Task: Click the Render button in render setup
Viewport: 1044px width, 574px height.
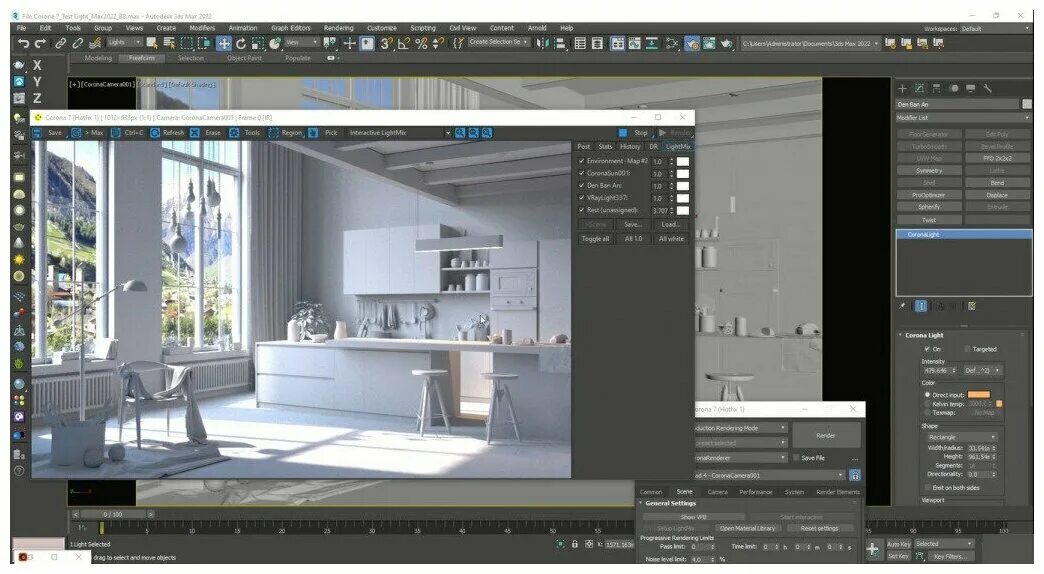Action: (x=826, y=435)
